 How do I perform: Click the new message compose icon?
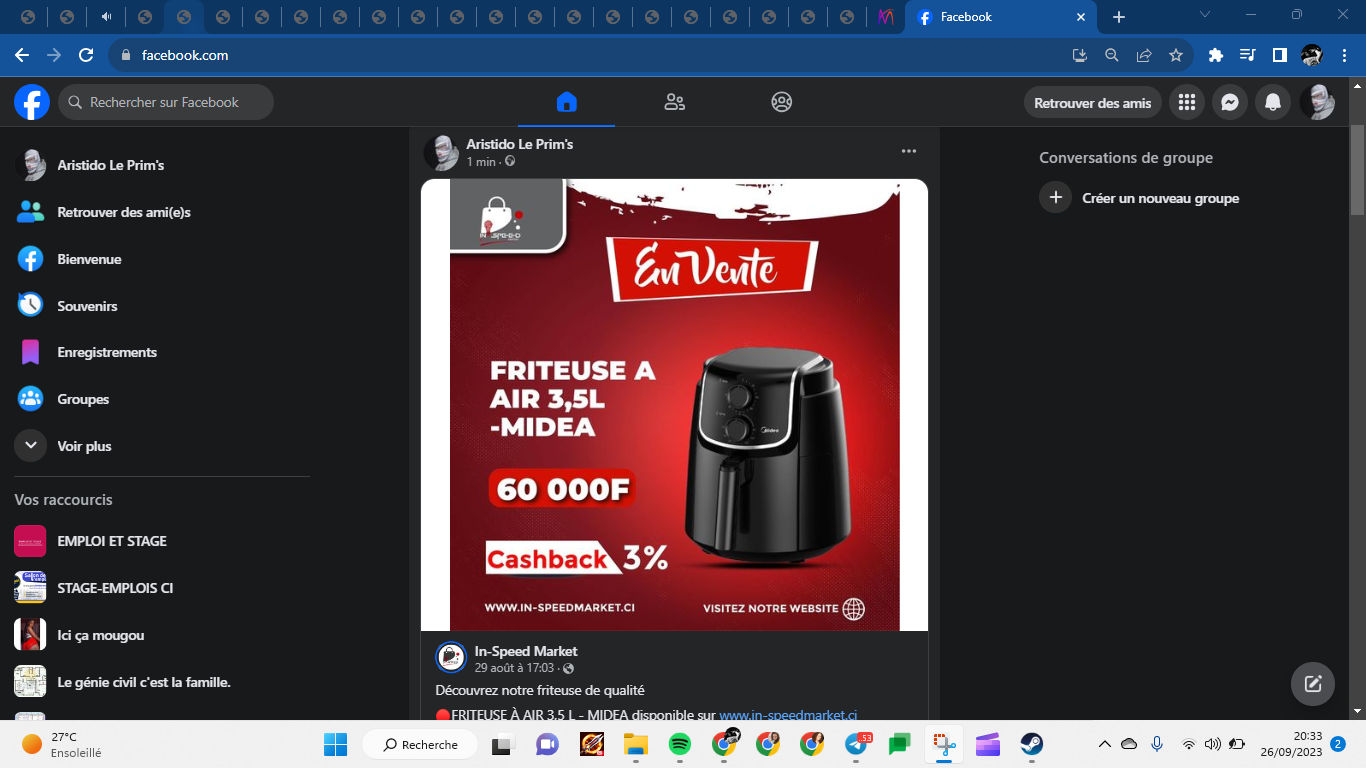1312,684
